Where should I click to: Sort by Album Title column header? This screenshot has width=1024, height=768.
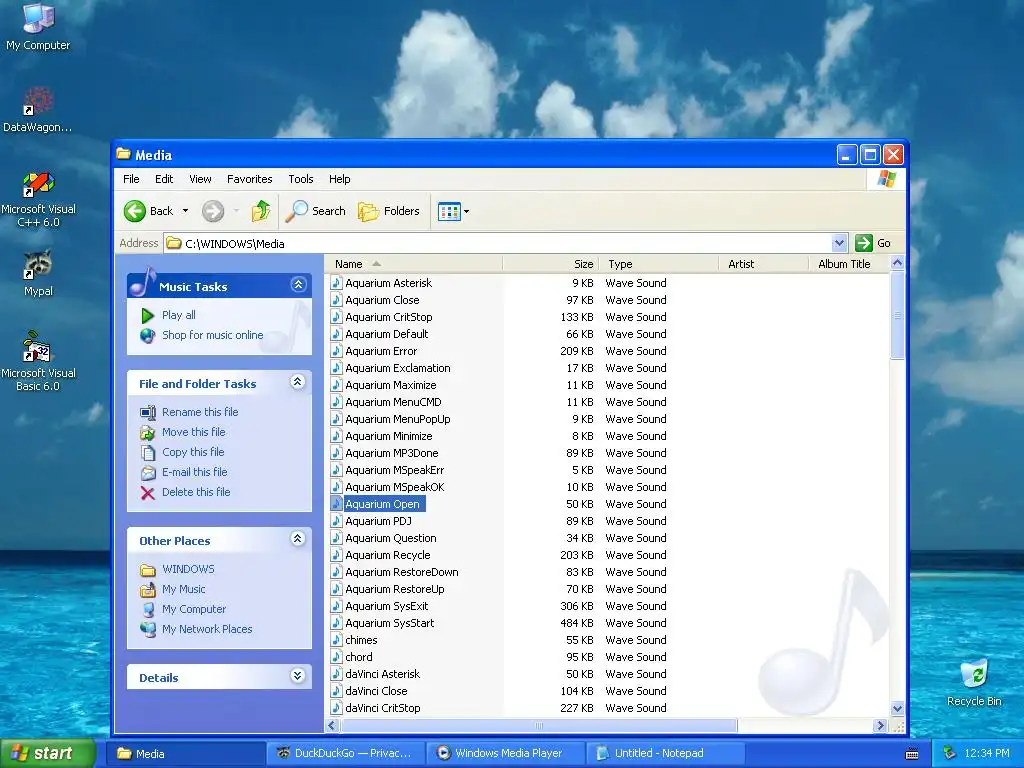pyautogui.click(x=848, y=264)
